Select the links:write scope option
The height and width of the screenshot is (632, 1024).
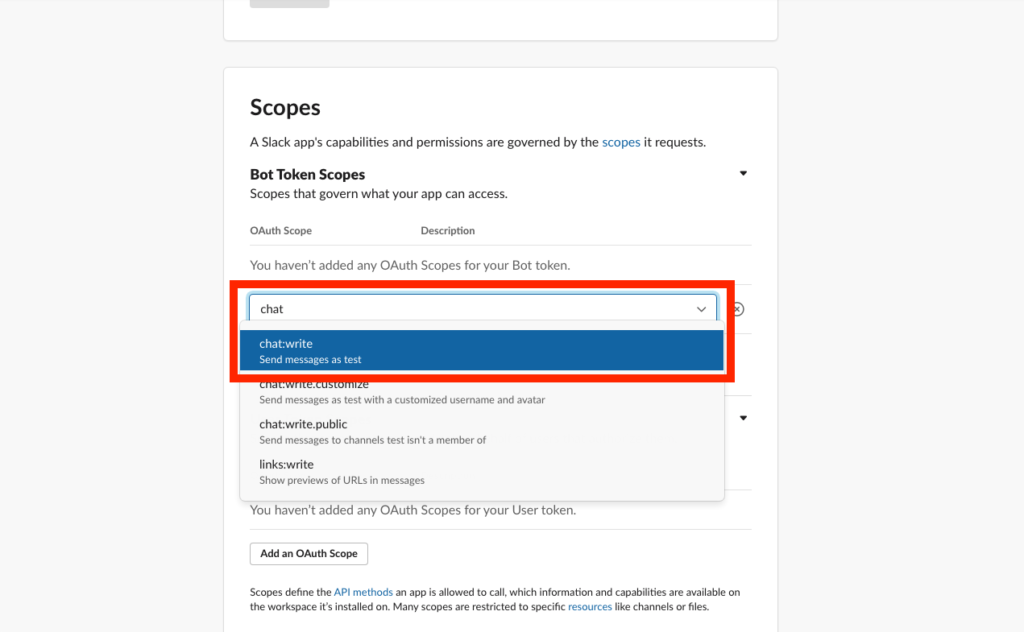(481, 472)
